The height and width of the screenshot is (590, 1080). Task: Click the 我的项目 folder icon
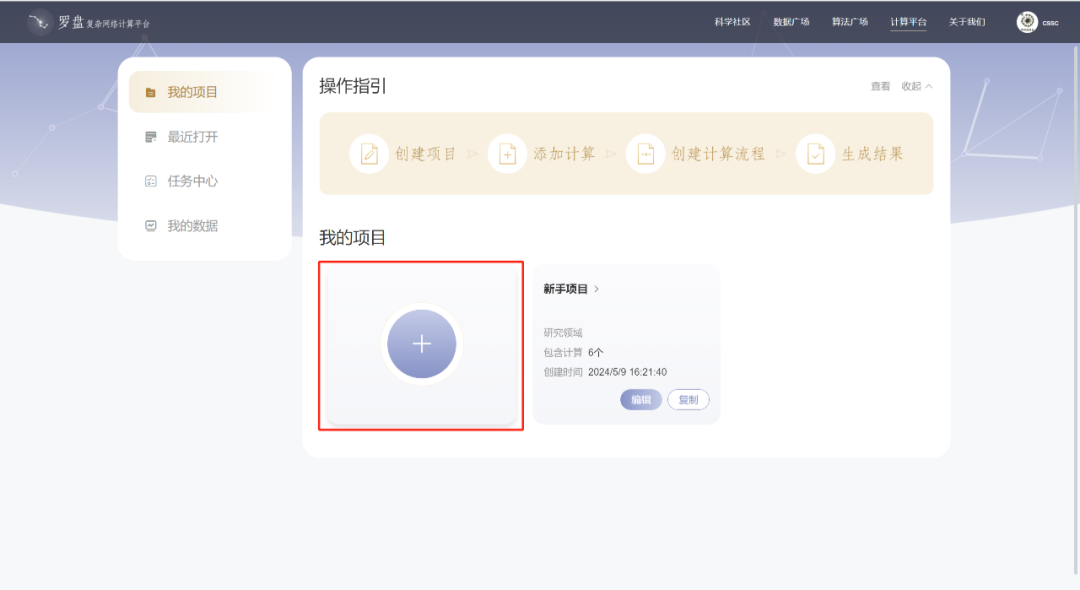click(x=150, y=92)
